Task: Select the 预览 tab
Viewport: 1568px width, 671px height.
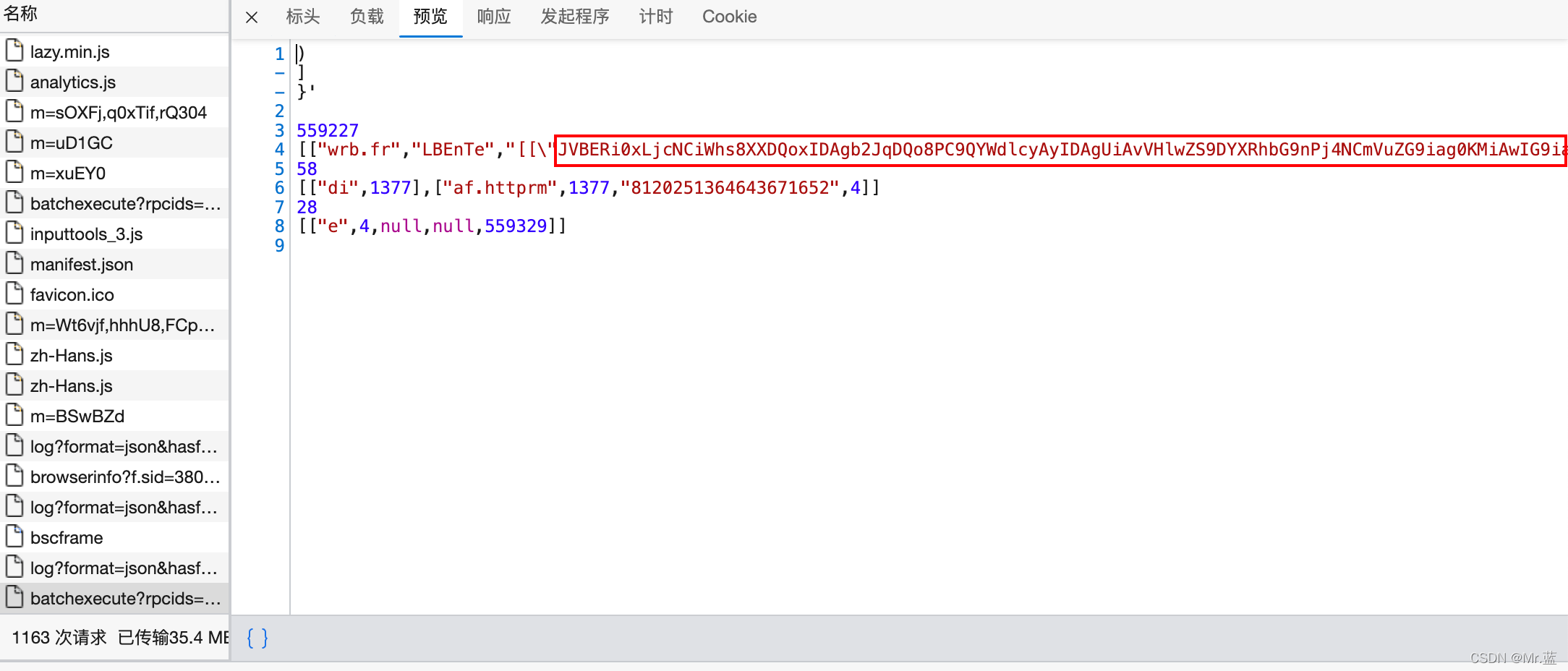Action: tap(430, 17)
